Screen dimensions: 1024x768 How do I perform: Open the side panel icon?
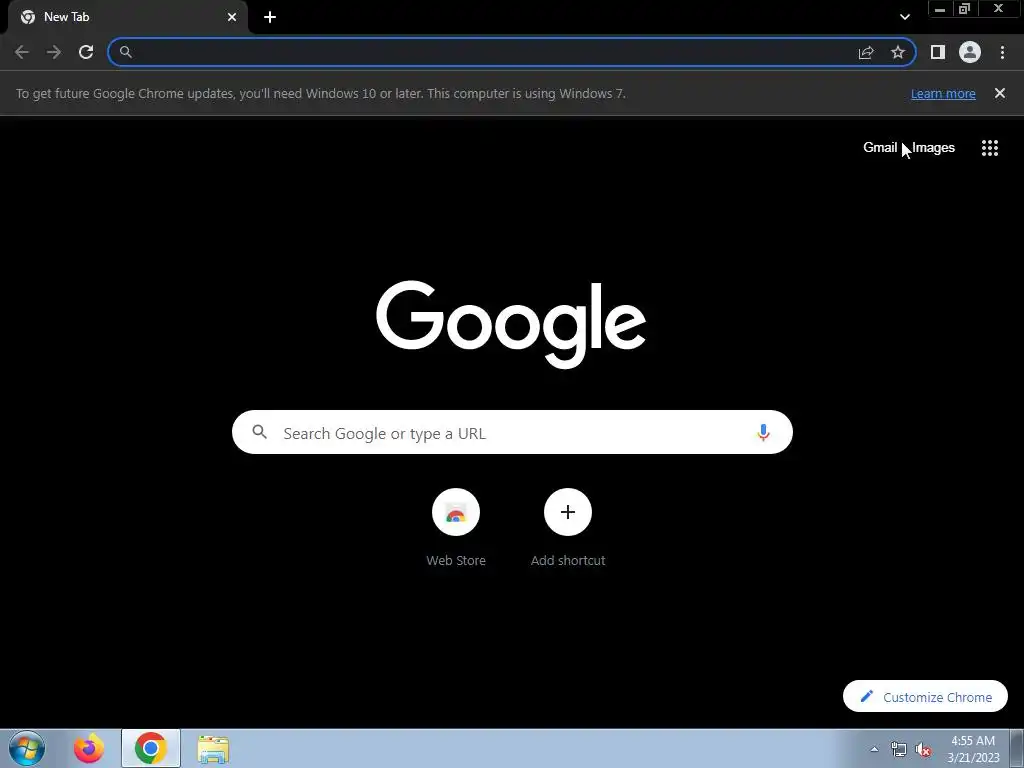(938, 52)
